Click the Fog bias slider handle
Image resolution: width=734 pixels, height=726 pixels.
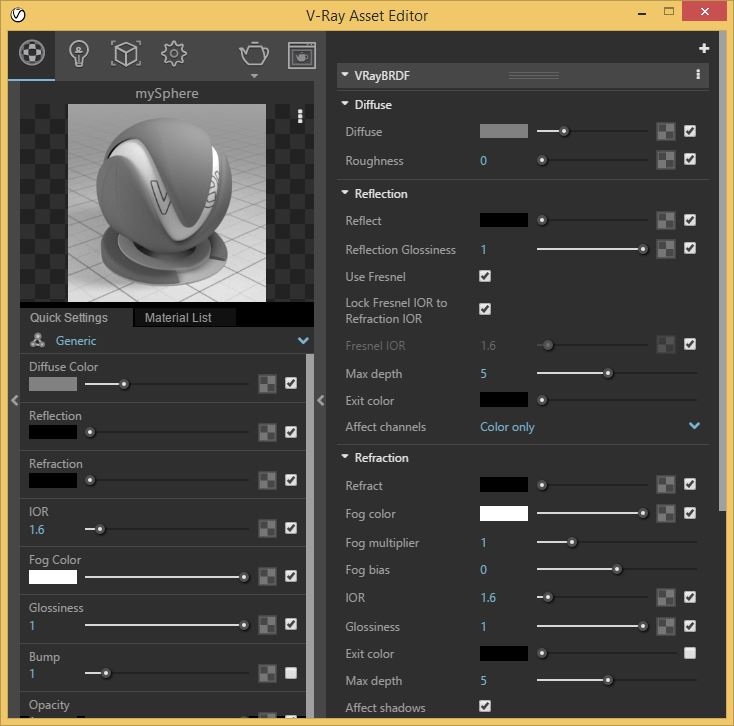pyautogui.click(x=617, y=570)
